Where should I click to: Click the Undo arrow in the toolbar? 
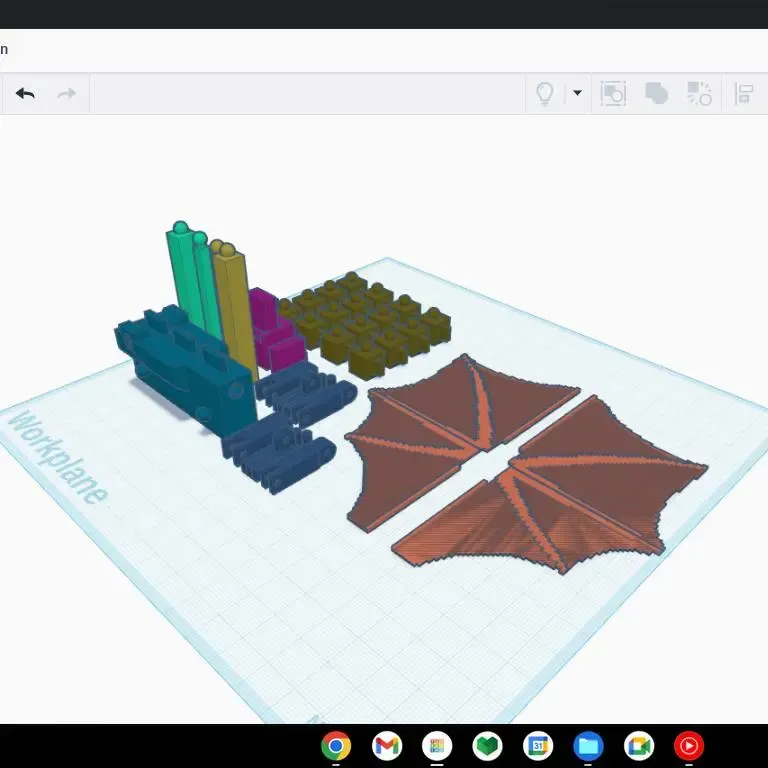tap(25, 93)
